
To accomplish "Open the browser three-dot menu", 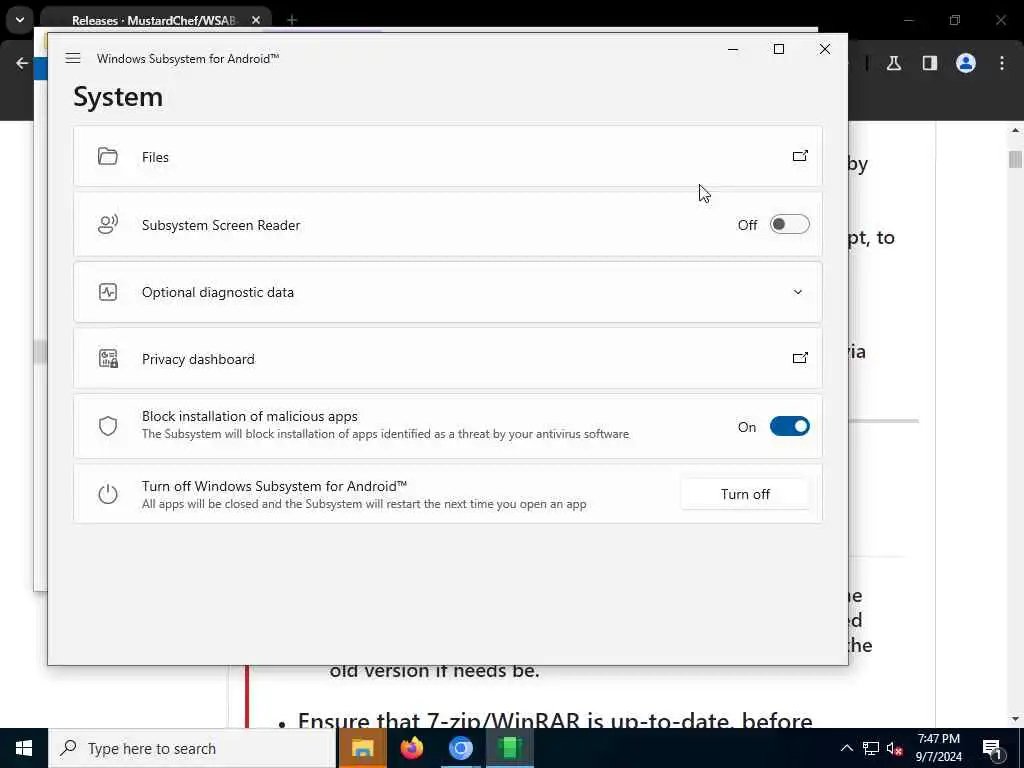I will 1002,63.
